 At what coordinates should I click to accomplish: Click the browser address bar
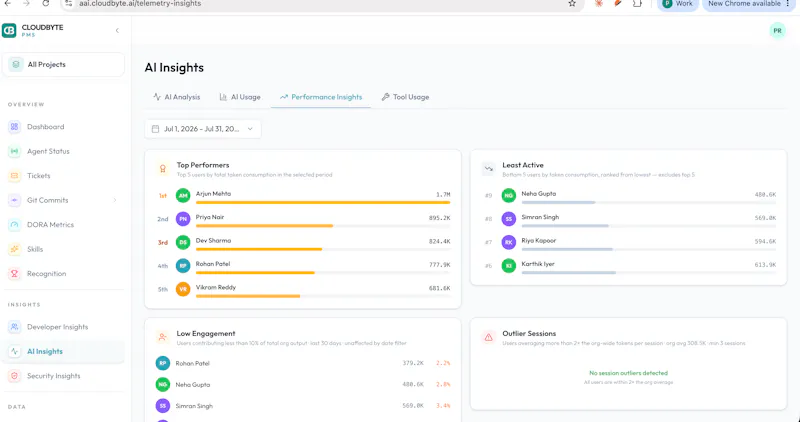pyautogui.click(x=321, y=4)
